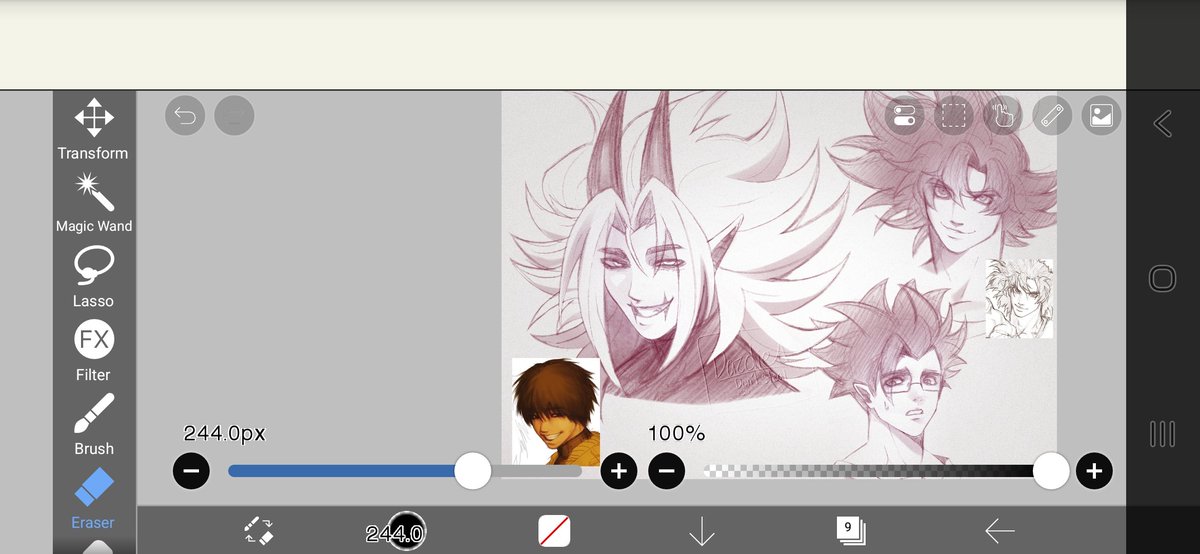Viewport: 1200px width, 554px height.
Task: Select the Magic Wand tool
Action: (93, 203)
